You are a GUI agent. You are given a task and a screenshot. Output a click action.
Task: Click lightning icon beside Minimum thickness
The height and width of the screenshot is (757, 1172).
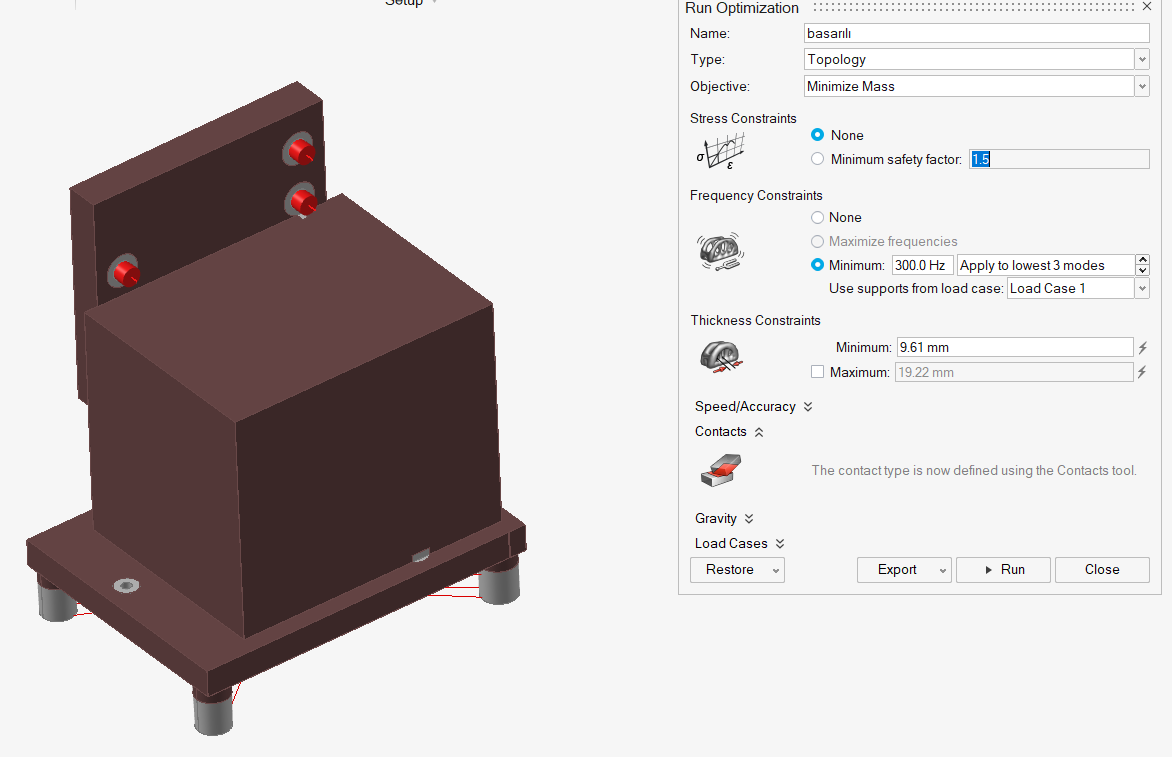[1142, 347]
